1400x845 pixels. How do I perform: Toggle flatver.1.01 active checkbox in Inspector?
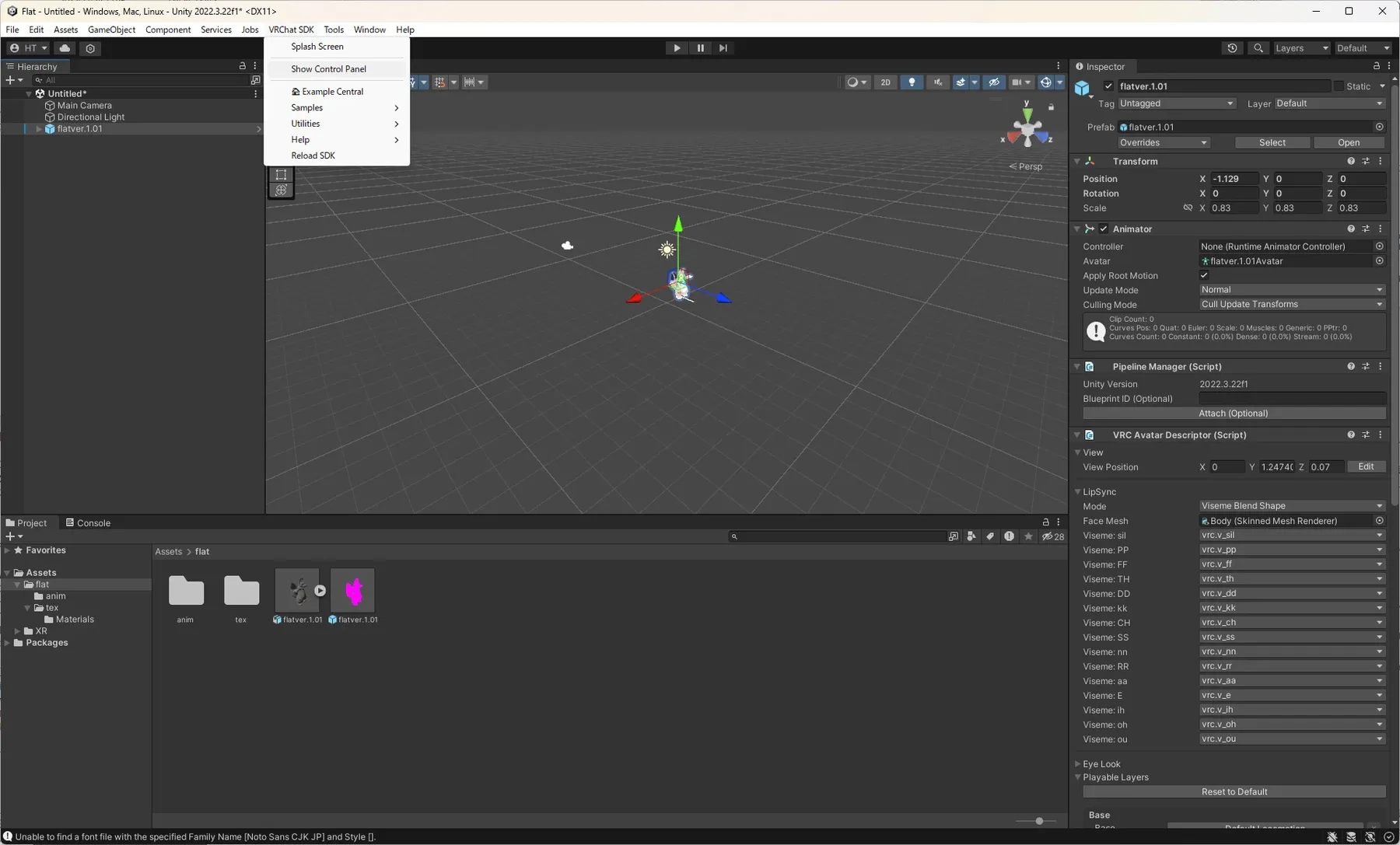pos(1108,86)
